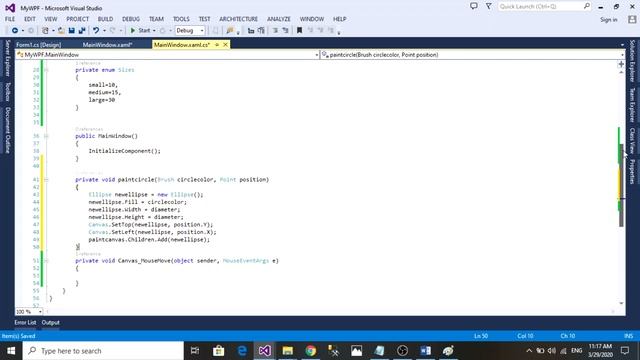Image resolution: width=640 pixels, height=360 pixels.
Task: Open the Debug configuration dropdown
Action: [190, 30]
